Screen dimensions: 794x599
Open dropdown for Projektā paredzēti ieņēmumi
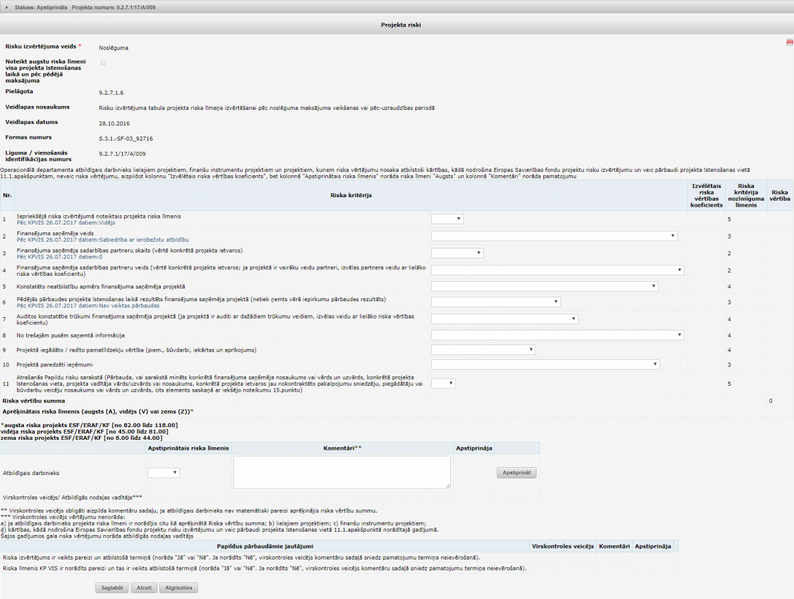(x=546, y=365)
